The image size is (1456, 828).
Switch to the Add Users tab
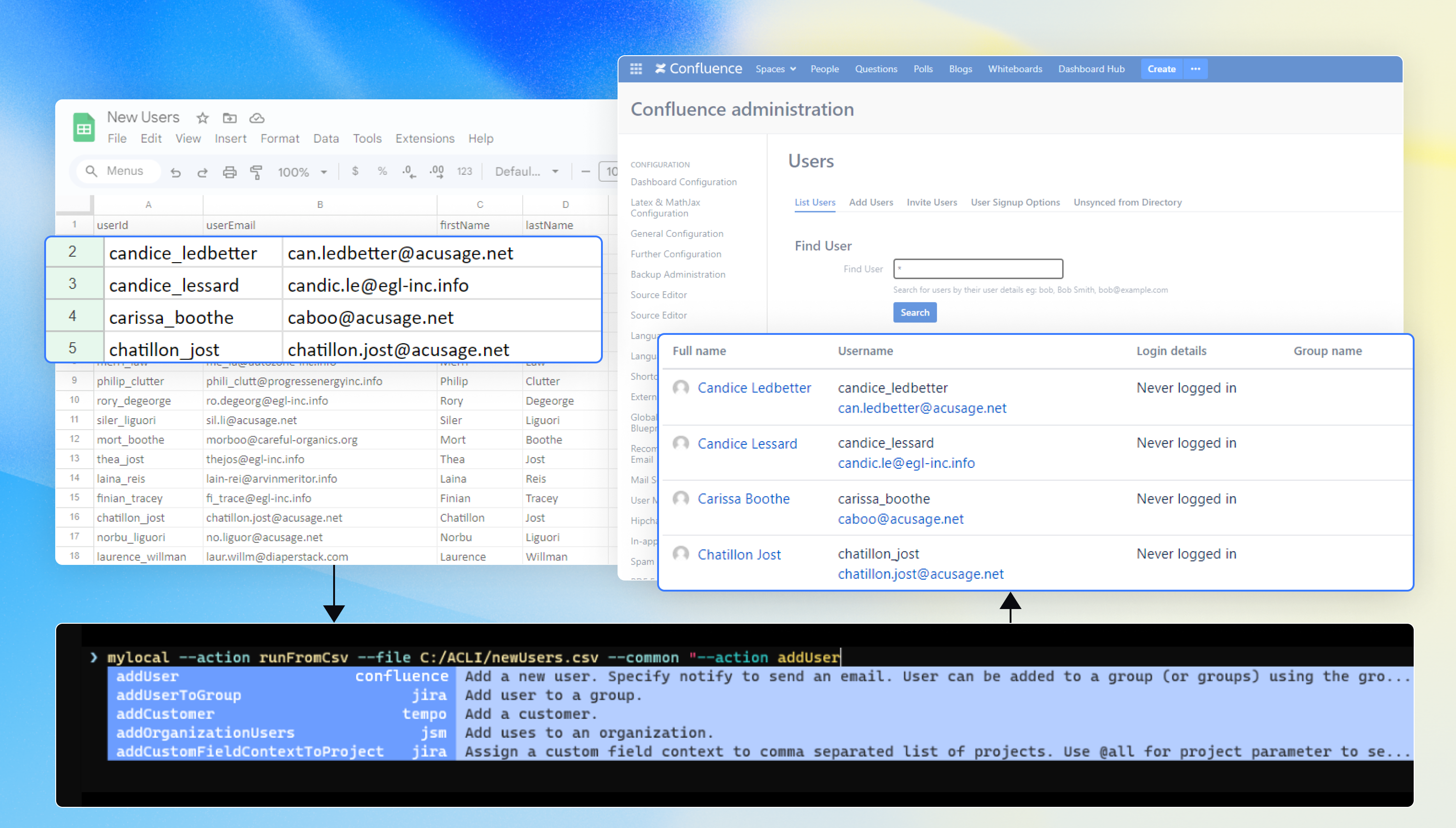click(870, 202)
